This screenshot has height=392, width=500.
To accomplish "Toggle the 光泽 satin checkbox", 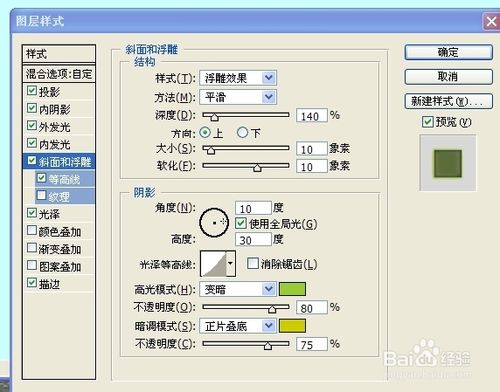I will click(x=32, y=213).
